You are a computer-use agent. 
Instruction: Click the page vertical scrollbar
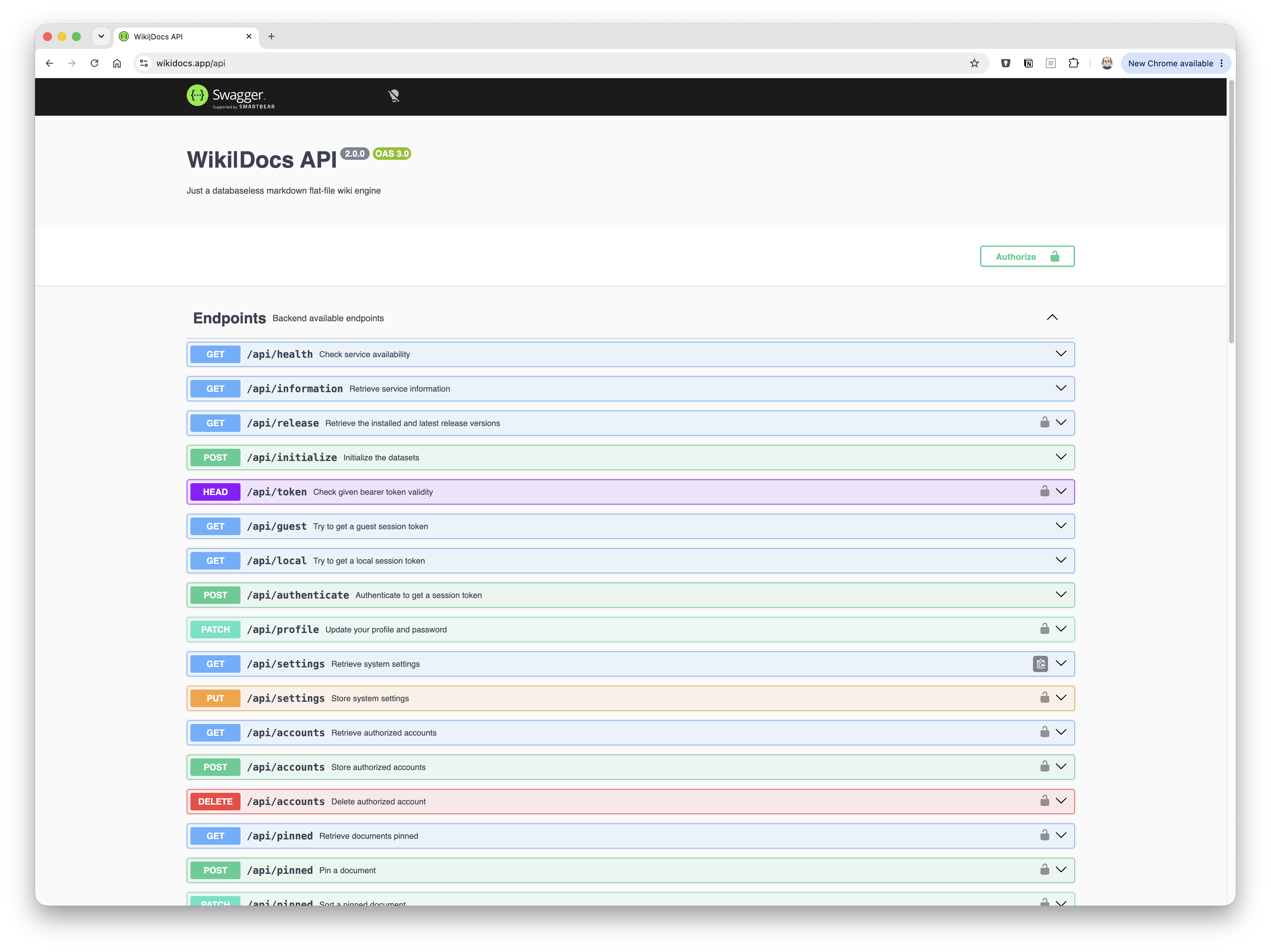[x=1231, y=211]
